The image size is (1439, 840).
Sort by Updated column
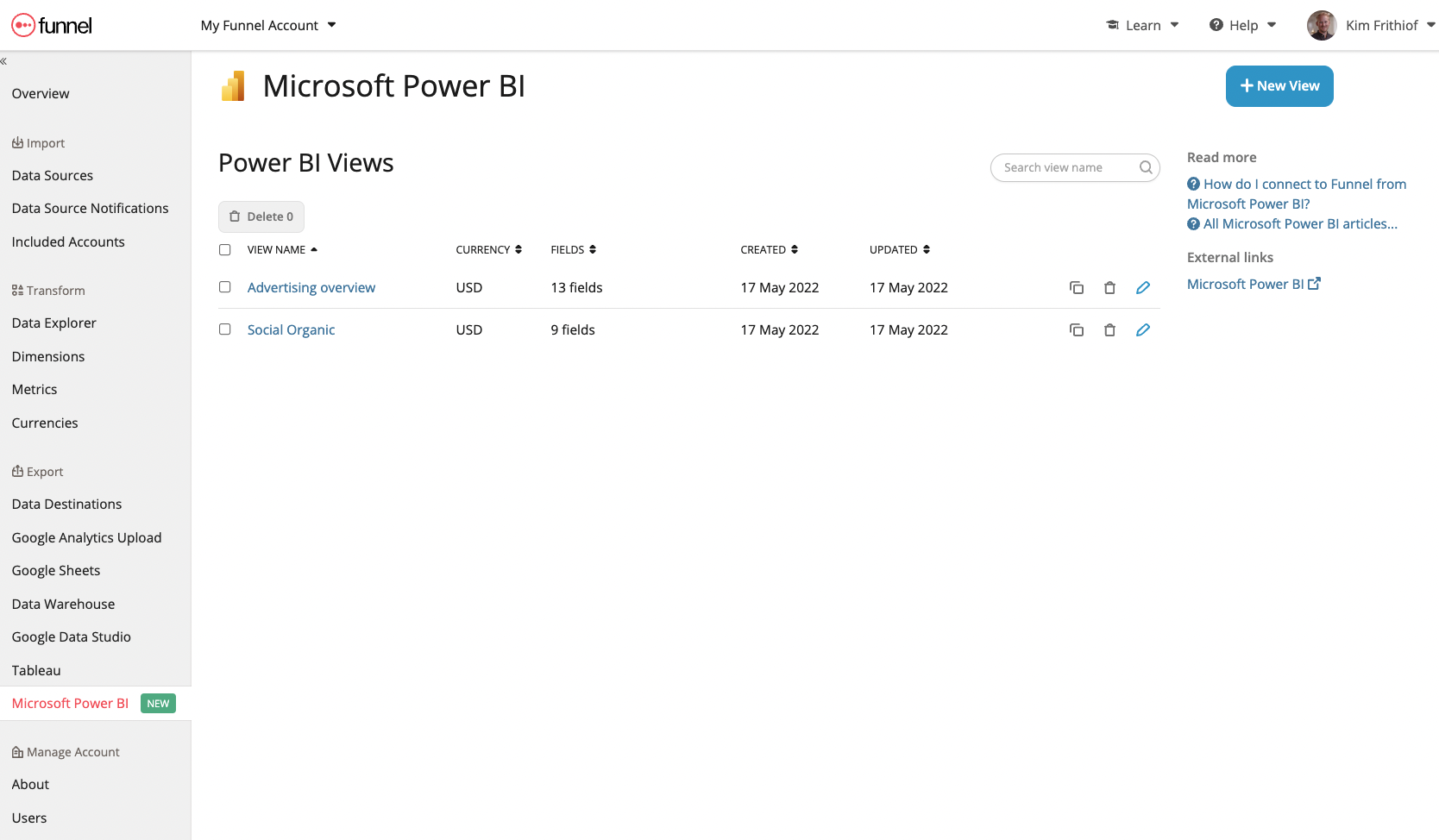[x=899, y=250]
